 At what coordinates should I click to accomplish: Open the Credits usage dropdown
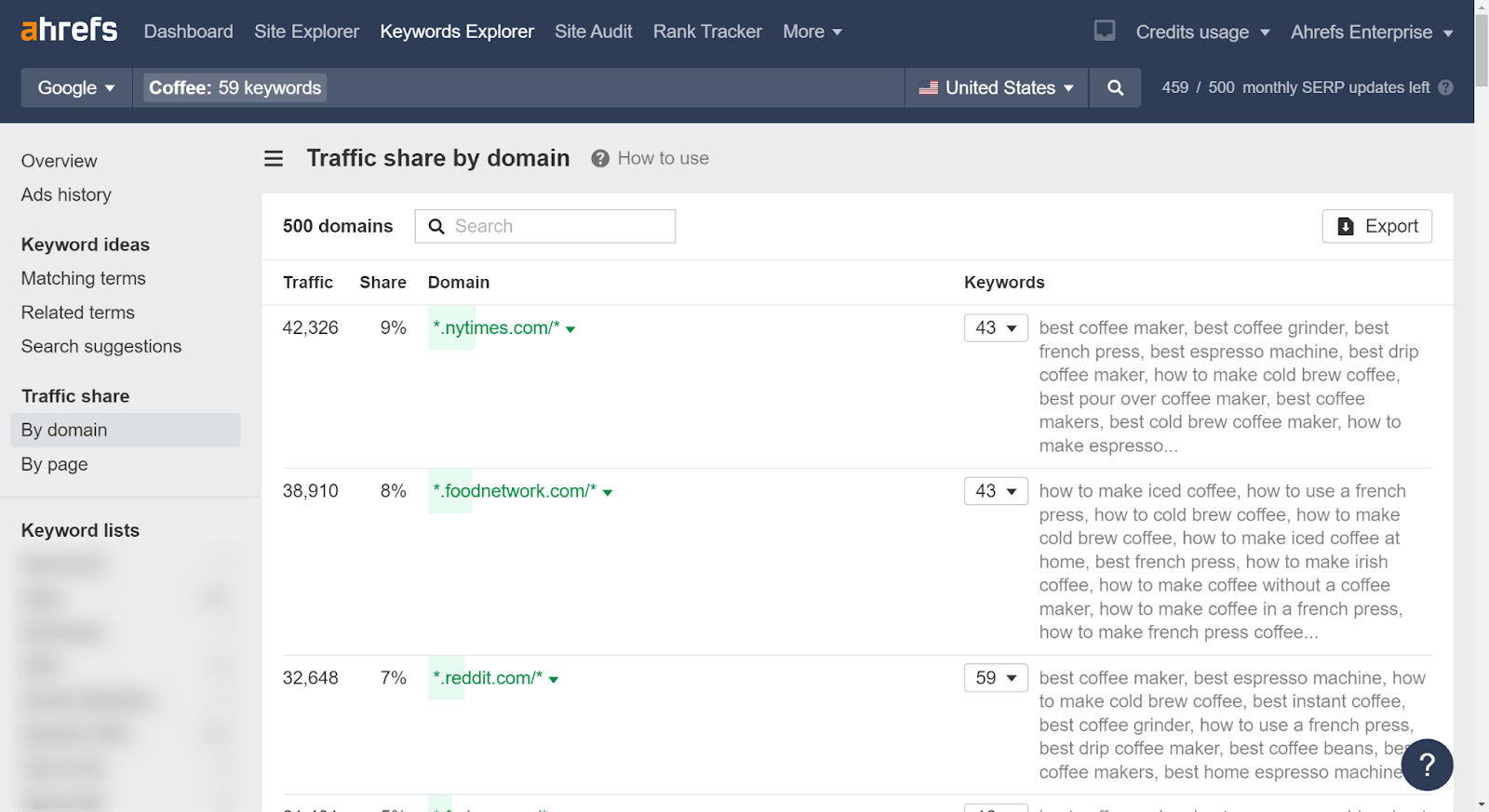click(x=1202, y=33)
